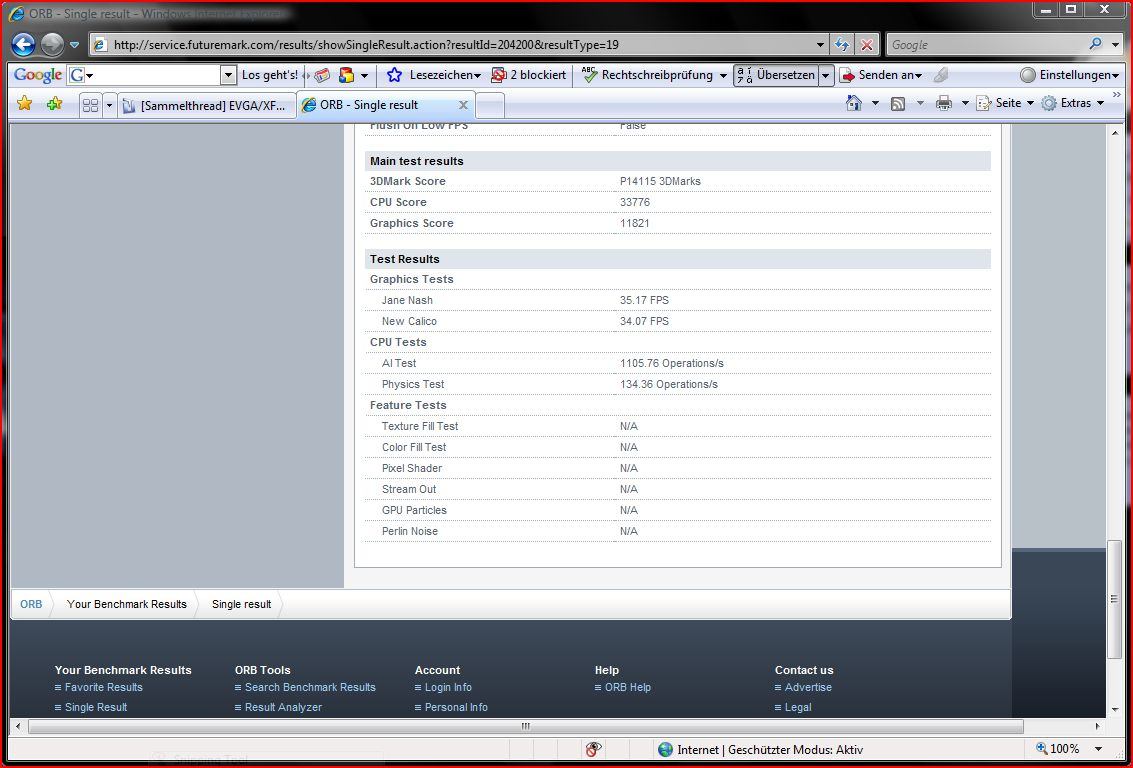Screen dimensions: 1133x768
Task: Open the "Result Analyzer" footer link
Action: (283, 707)
